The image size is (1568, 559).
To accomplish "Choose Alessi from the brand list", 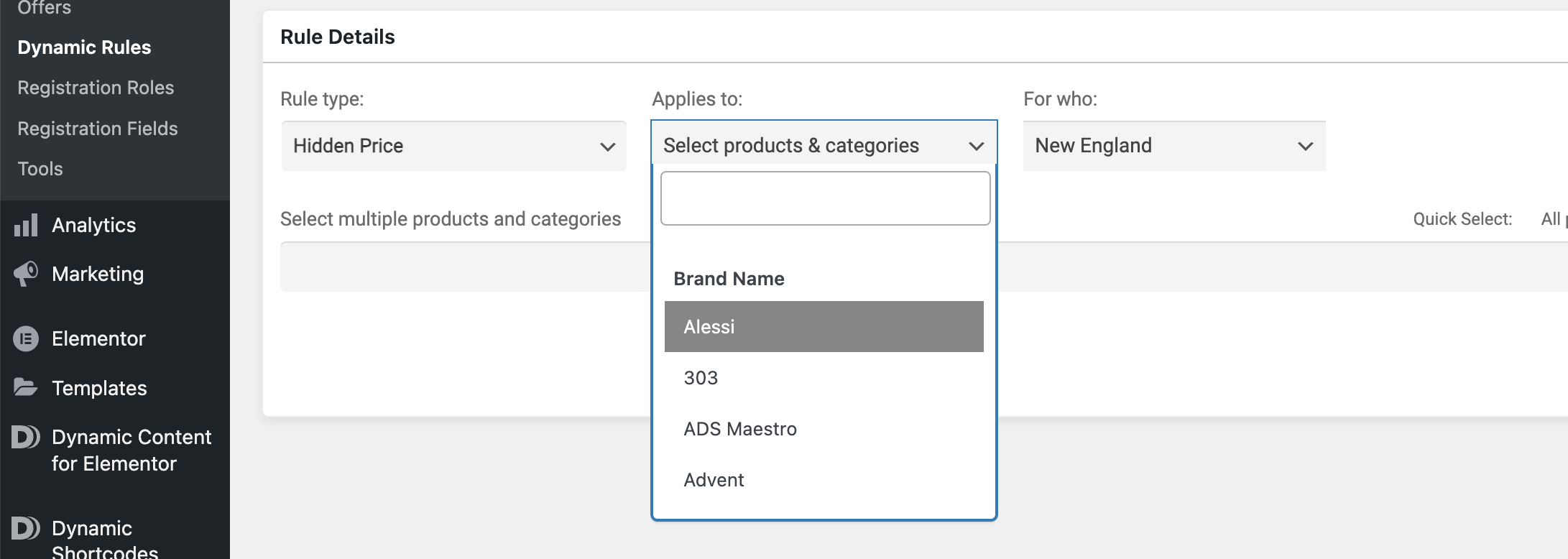I will pos(824,327).
